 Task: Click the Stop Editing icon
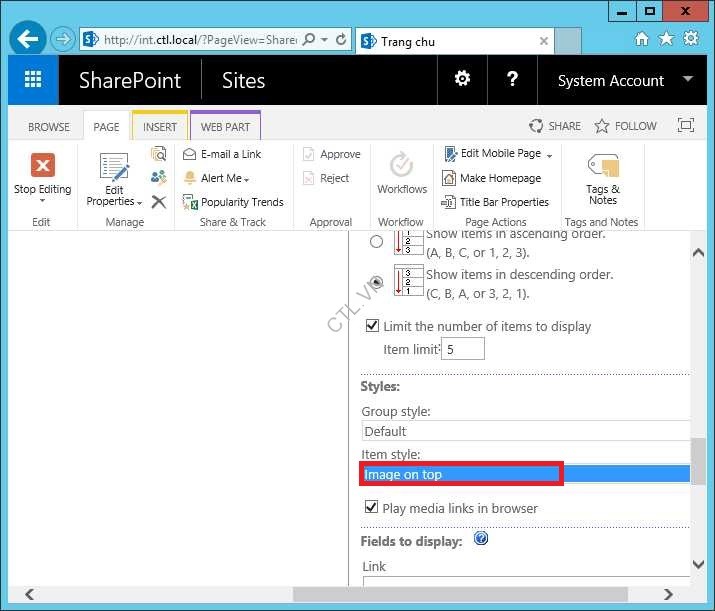click(x=42, y=166)
